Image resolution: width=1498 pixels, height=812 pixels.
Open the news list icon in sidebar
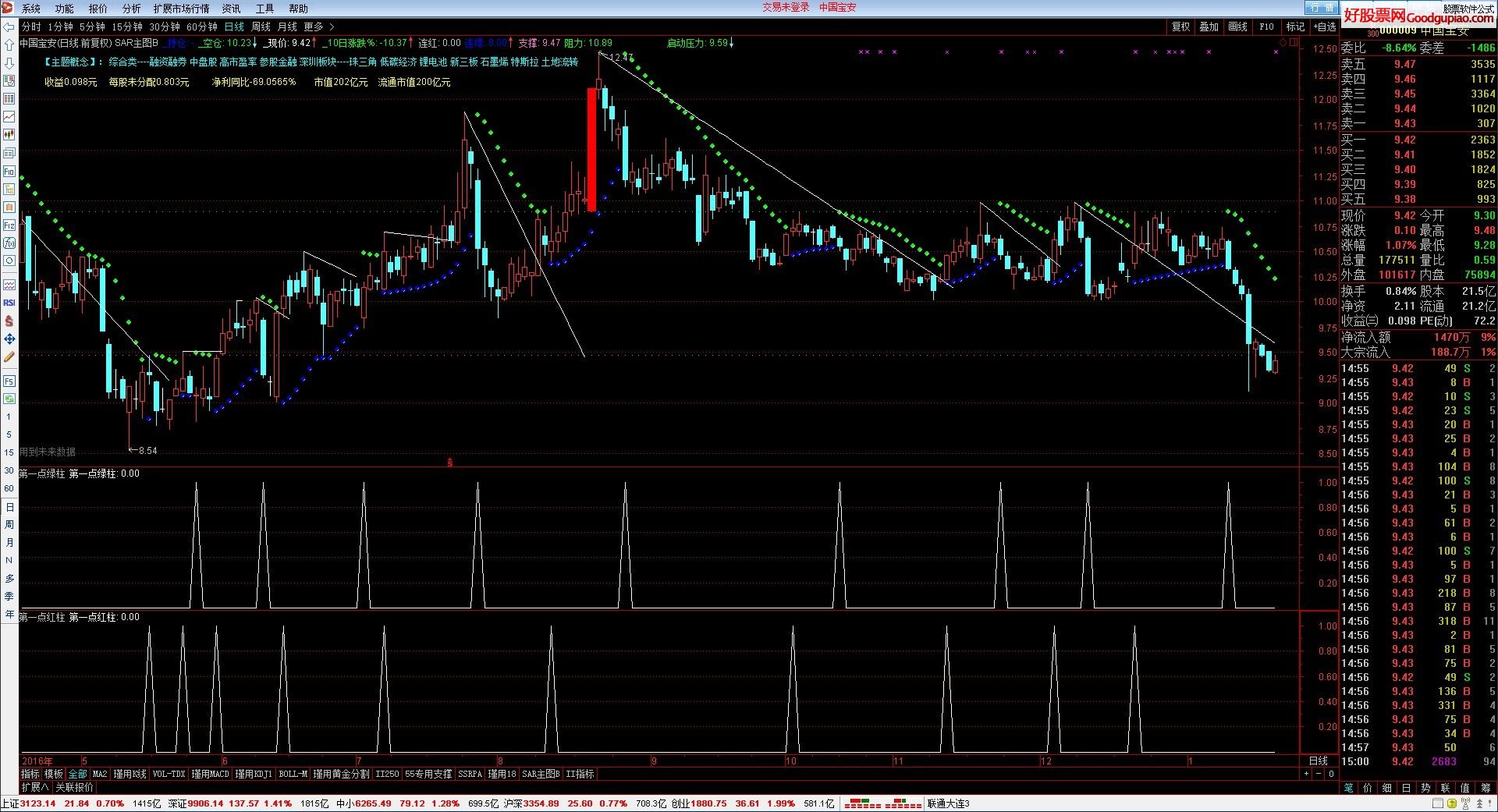coord(9,153)
